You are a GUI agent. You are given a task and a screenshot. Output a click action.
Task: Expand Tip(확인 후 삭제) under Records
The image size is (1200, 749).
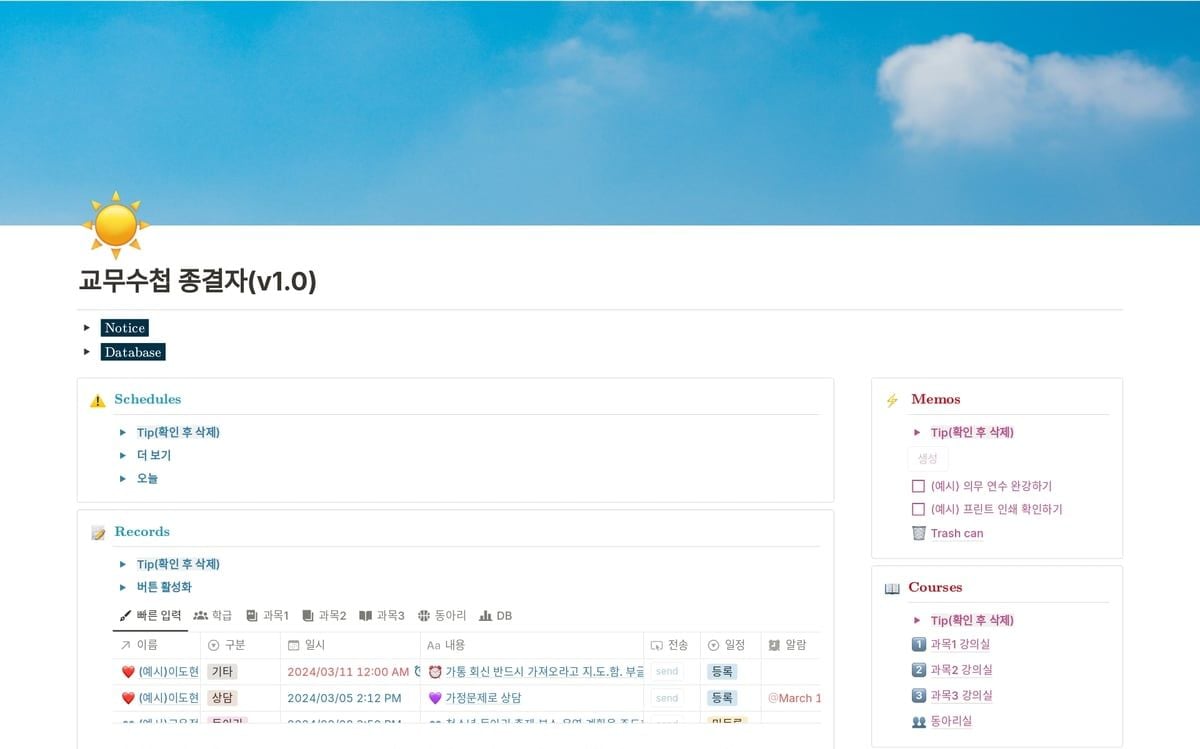pyautogui.click(x=122, y=565)
